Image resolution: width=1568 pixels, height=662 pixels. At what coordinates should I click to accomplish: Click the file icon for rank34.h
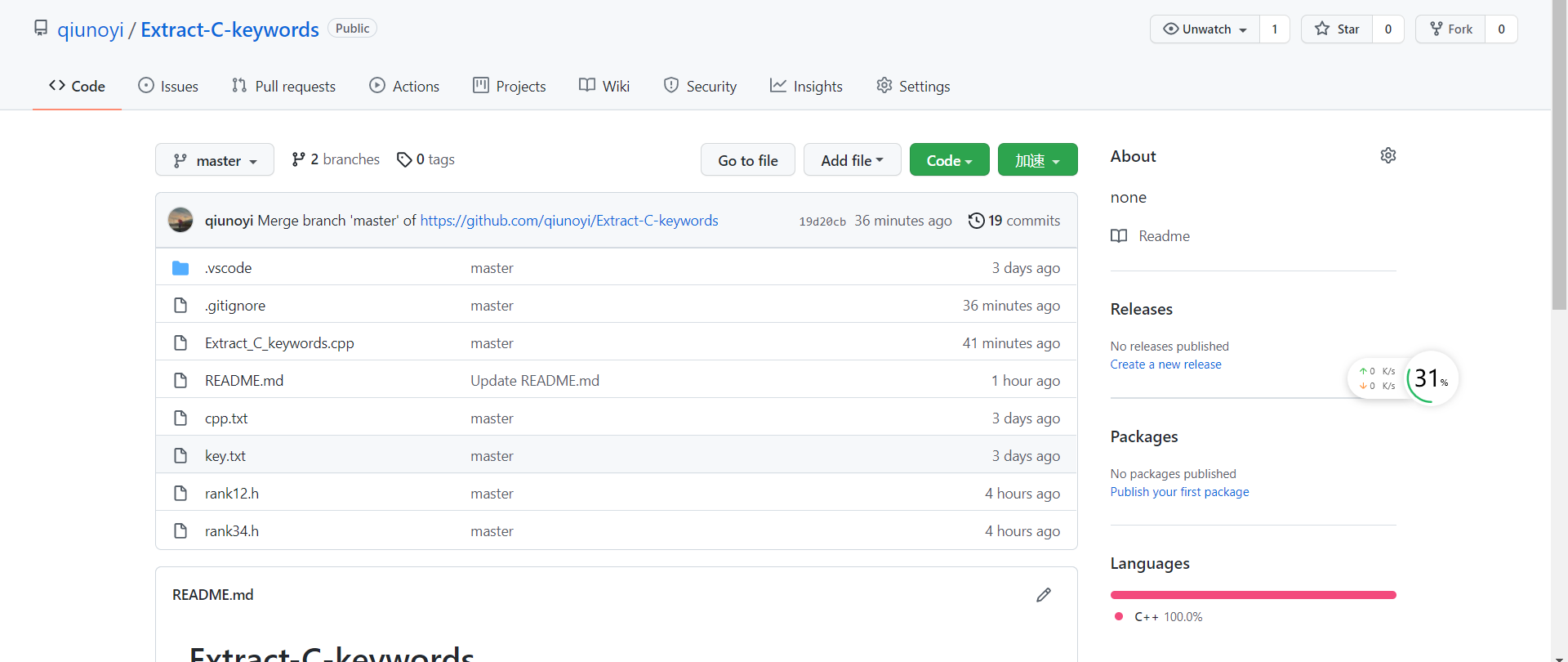[x=180, y=531]
